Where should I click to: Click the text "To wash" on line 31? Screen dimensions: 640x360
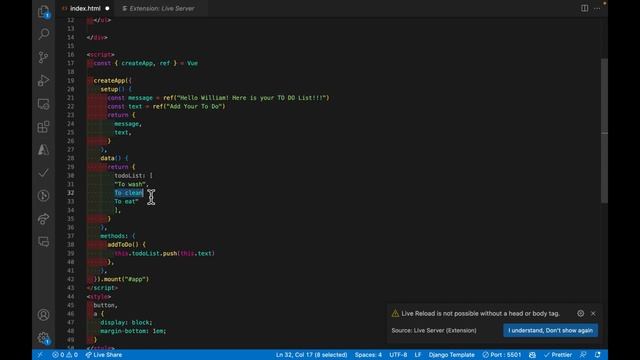[x=131, y=184]
